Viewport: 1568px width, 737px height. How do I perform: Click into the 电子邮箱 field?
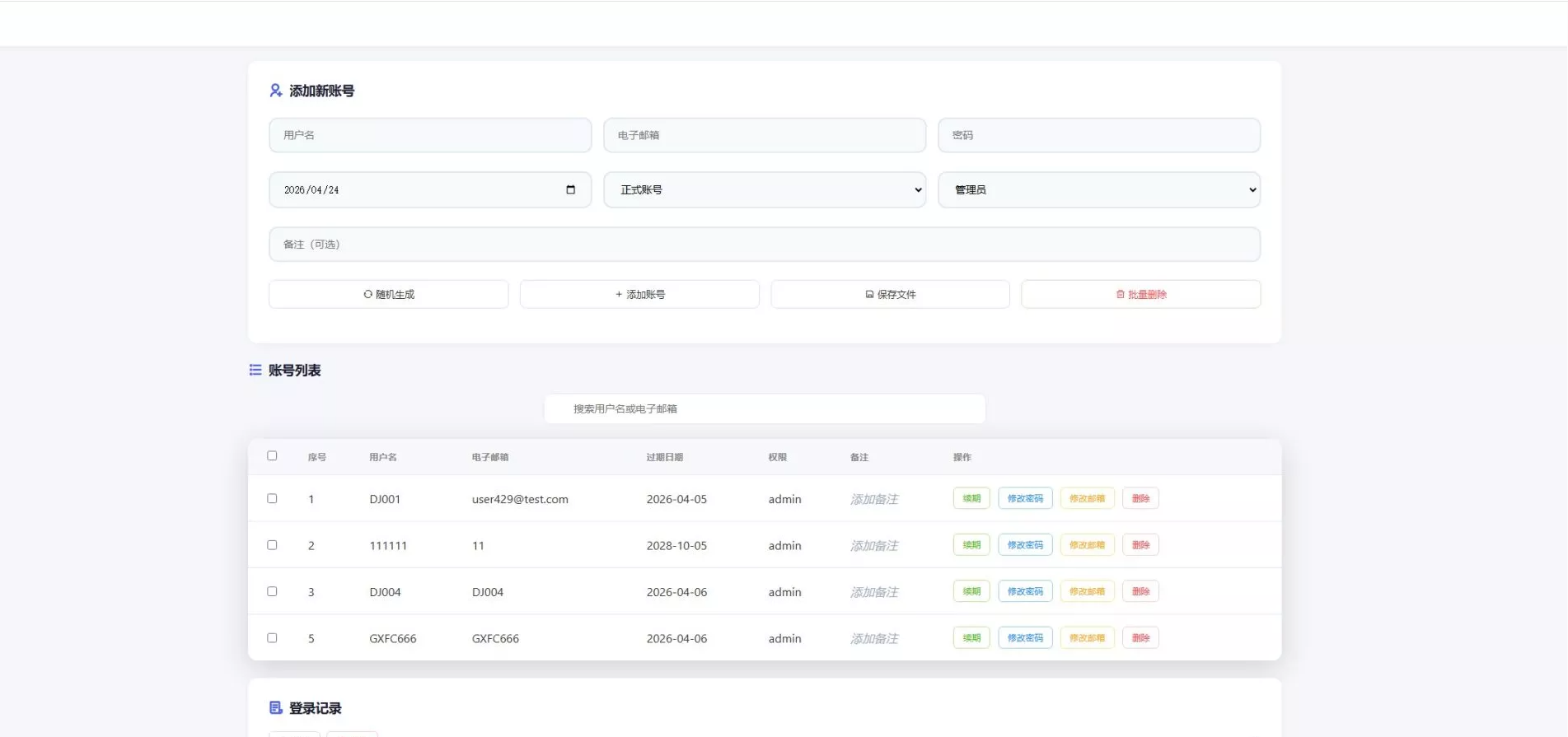pos(765,135)
